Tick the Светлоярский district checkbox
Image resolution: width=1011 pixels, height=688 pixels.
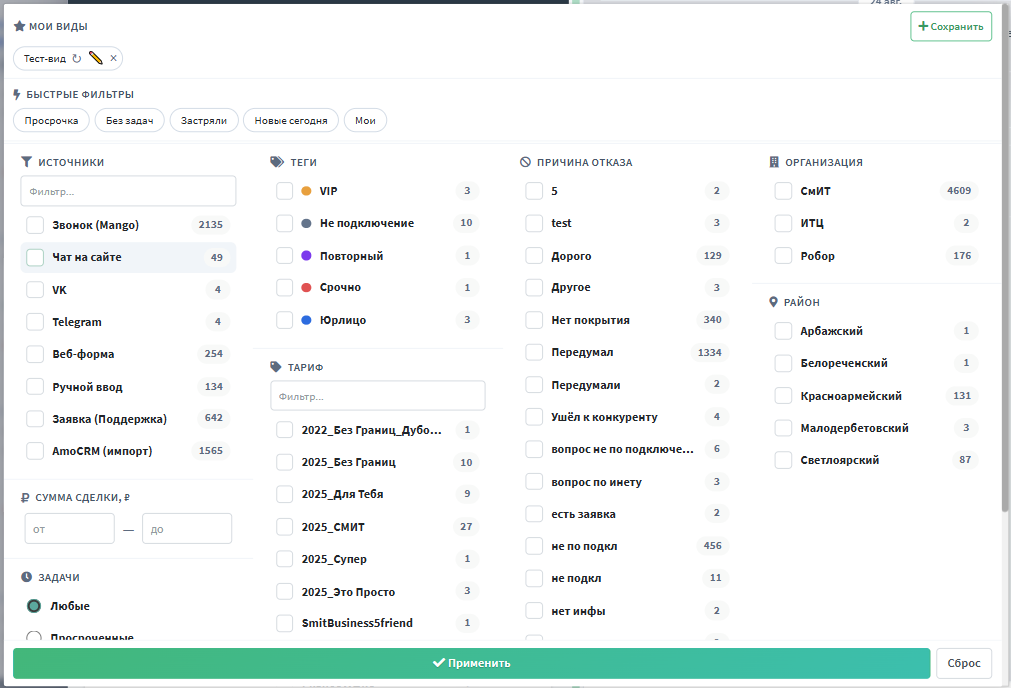pos(783,460)
